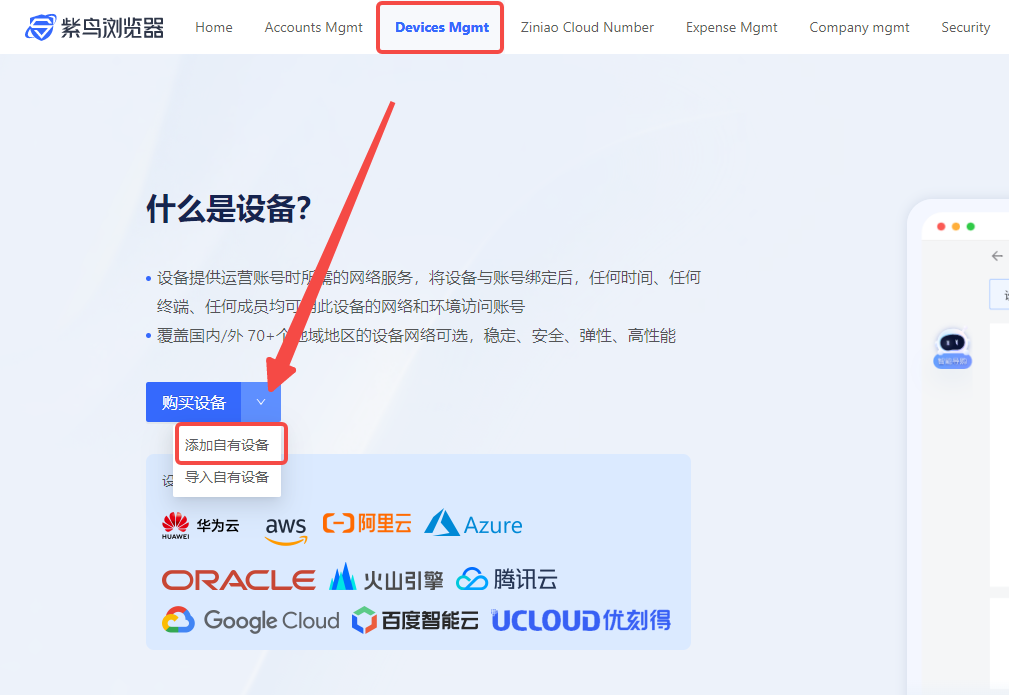The image size is (1009, 695).
Task: Click the 腾讯云 logo
Action: 506,579
